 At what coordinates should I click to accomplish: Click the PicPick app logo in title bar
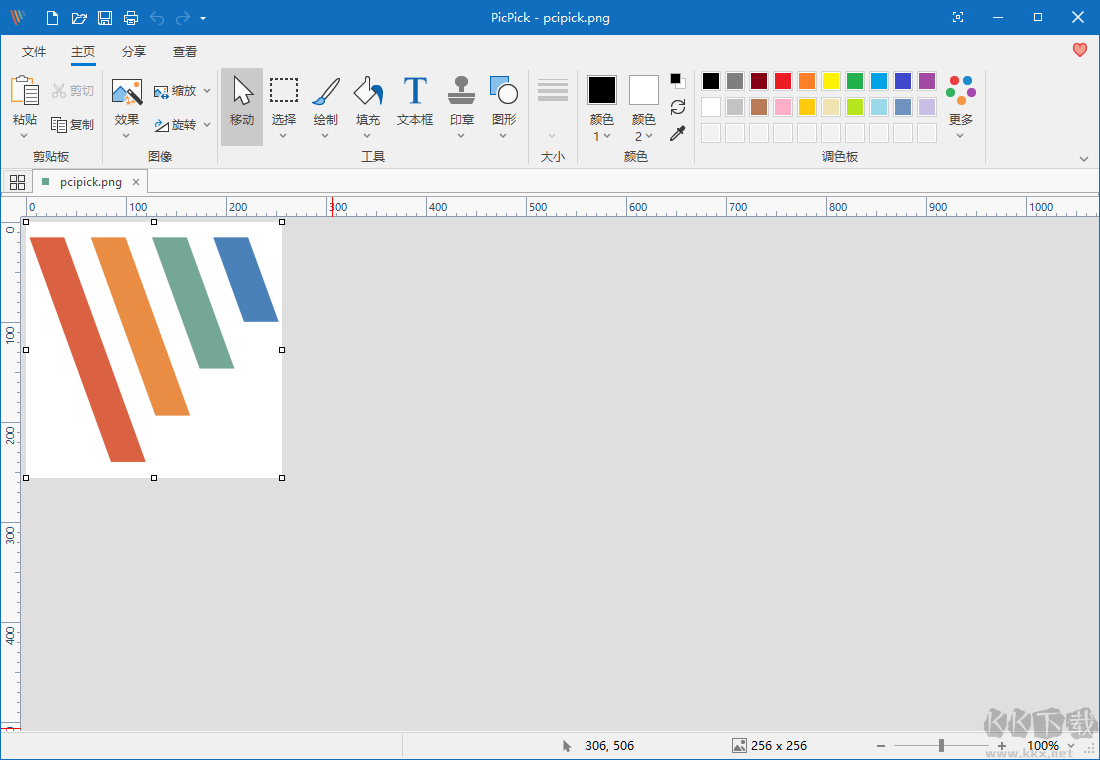click(18, 18)
